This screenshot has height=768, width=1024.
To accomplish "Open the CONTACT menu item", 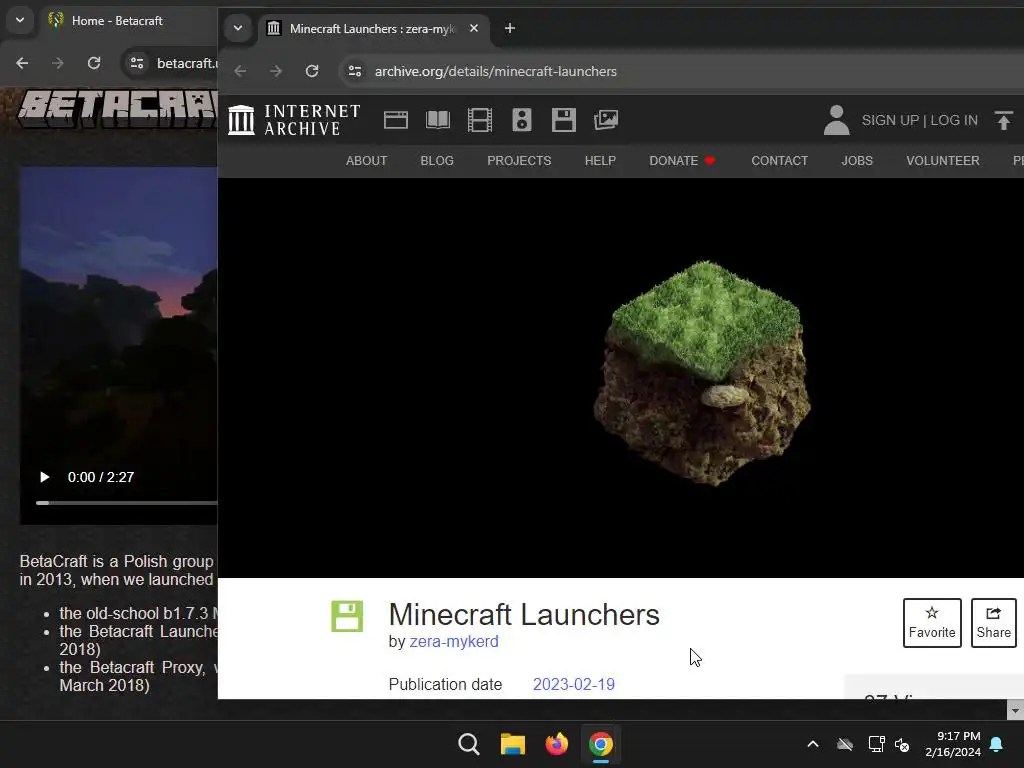I will [x=780, y=161].
